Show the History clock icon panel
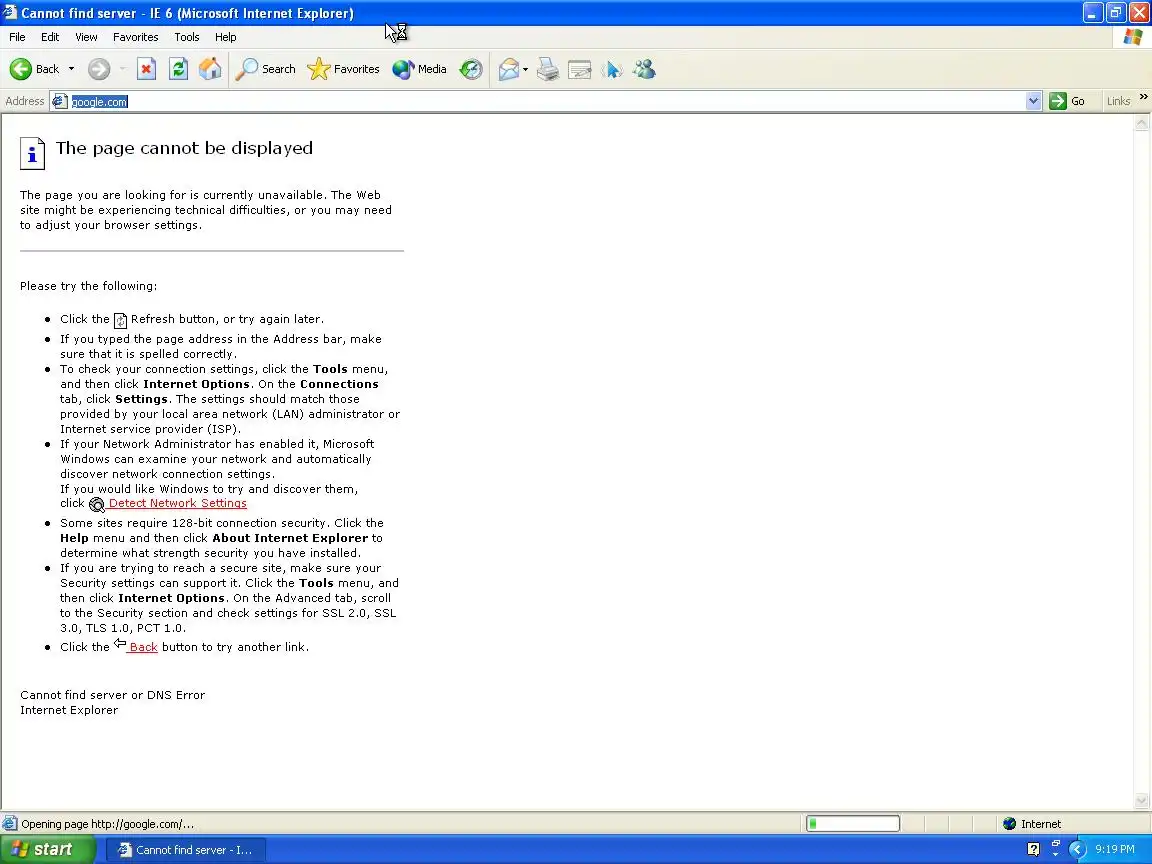This screenshot has width=1152, height=864. (471, 69)
